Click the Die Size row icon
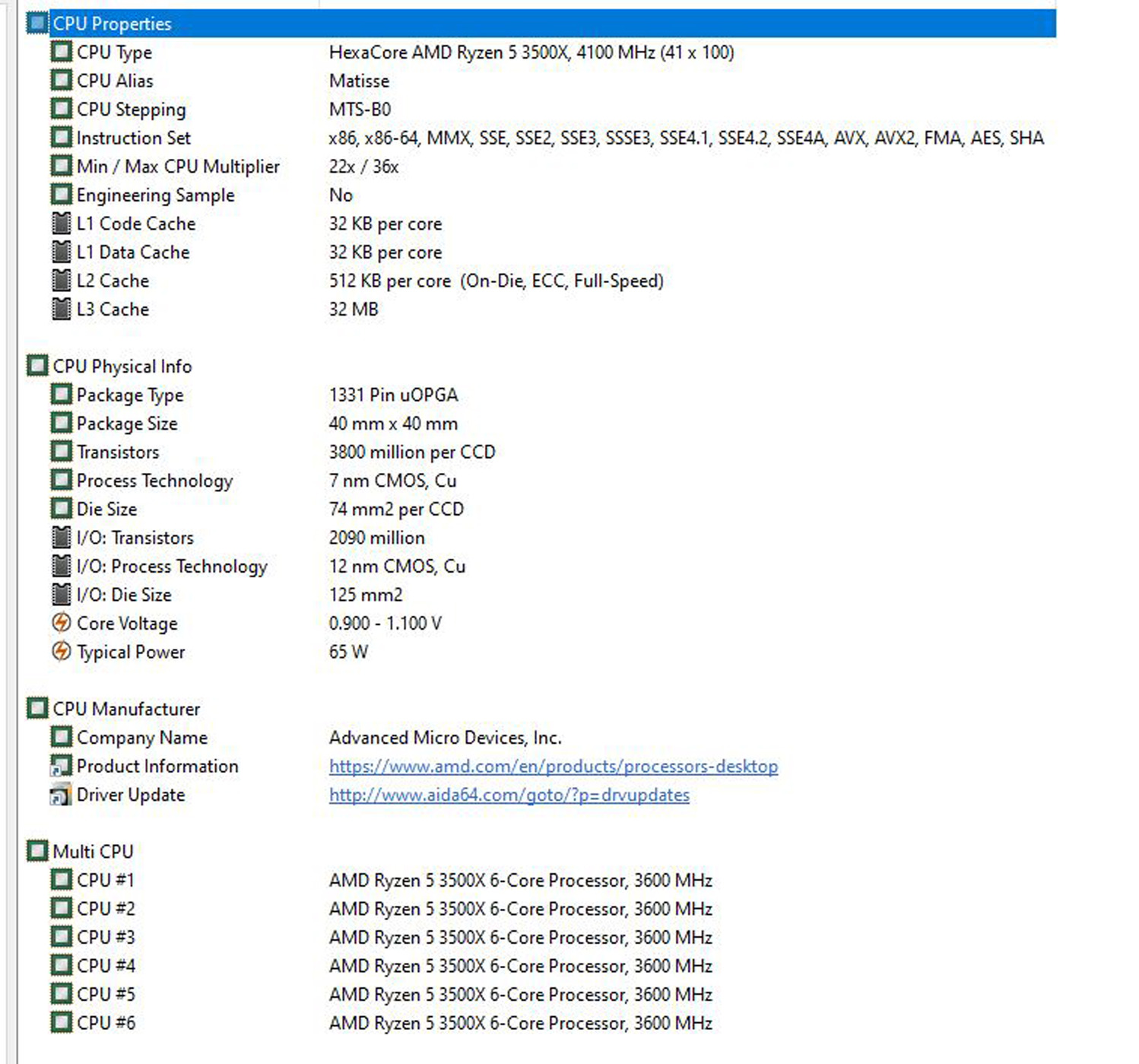Viewport: 1139px width, 1064px height. tap(62, 508)
